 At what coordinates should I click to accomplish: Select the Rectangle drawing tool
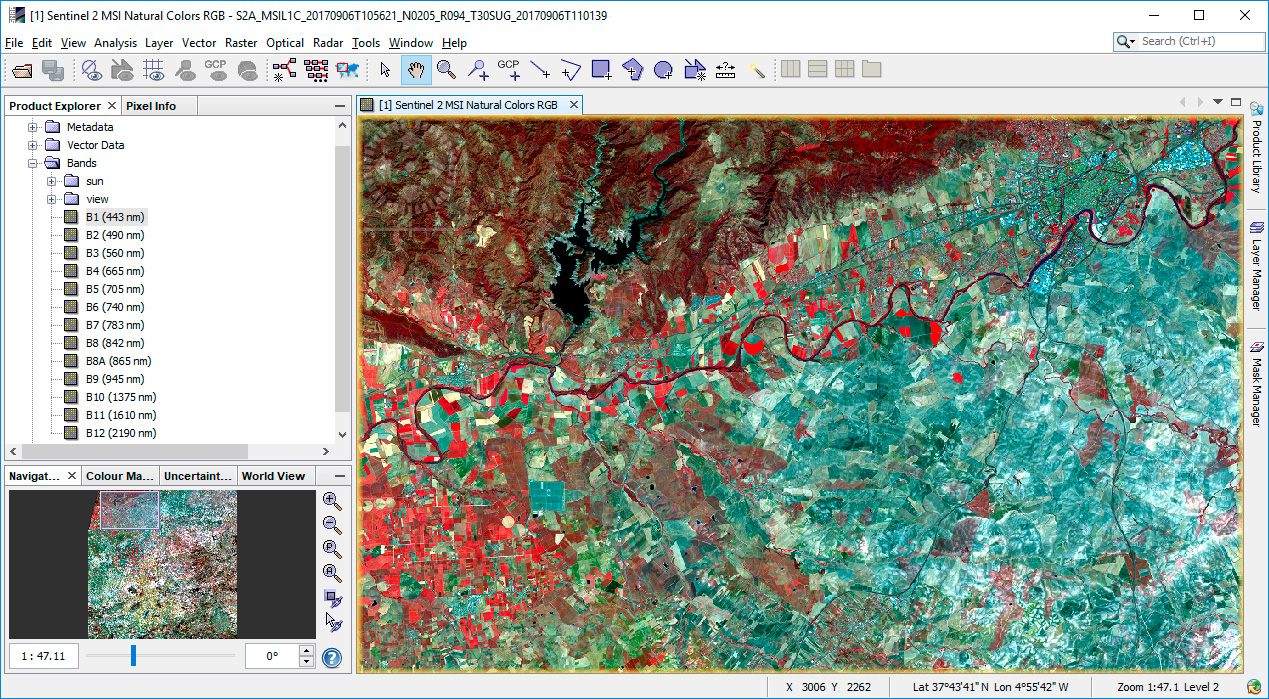tap(601, 70)
